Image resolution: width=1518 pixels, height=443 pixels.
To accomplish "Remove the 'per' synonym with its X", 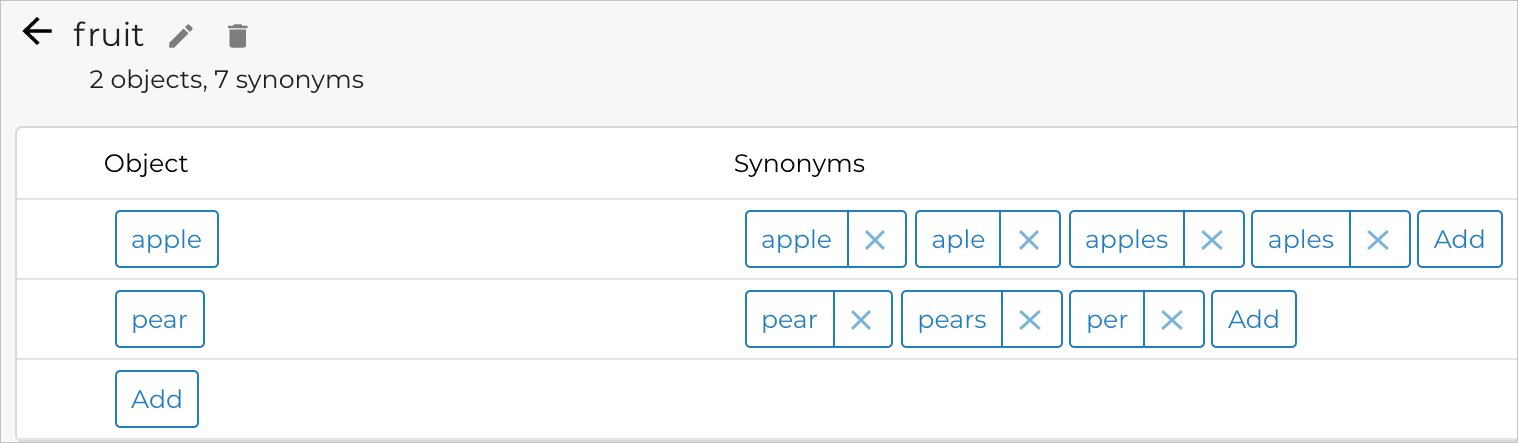I will click(x=1173, y=320).
